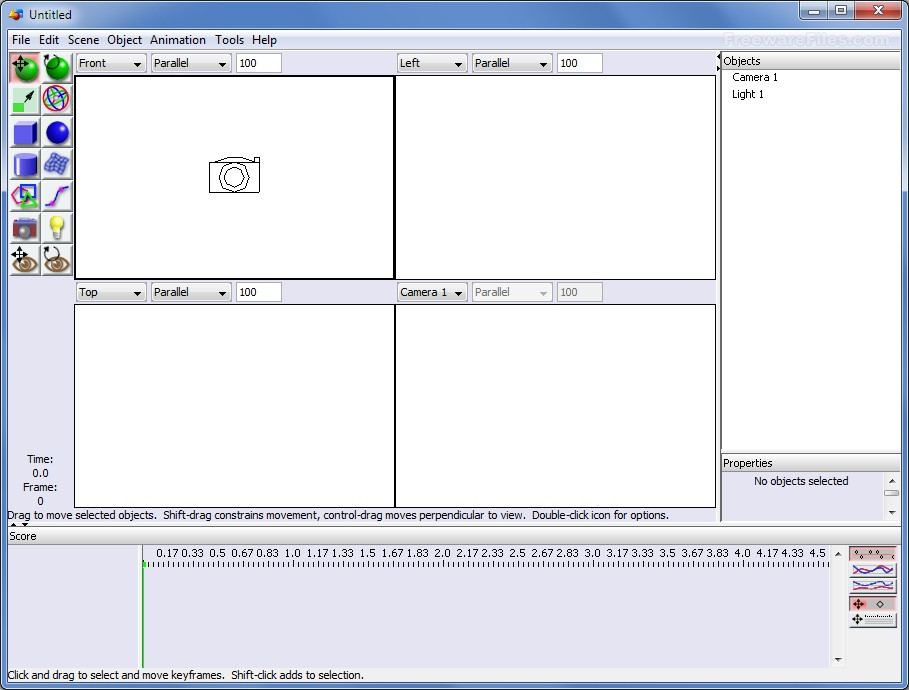Select the Move Object tool
909x690 pixels.
[25, 68]
